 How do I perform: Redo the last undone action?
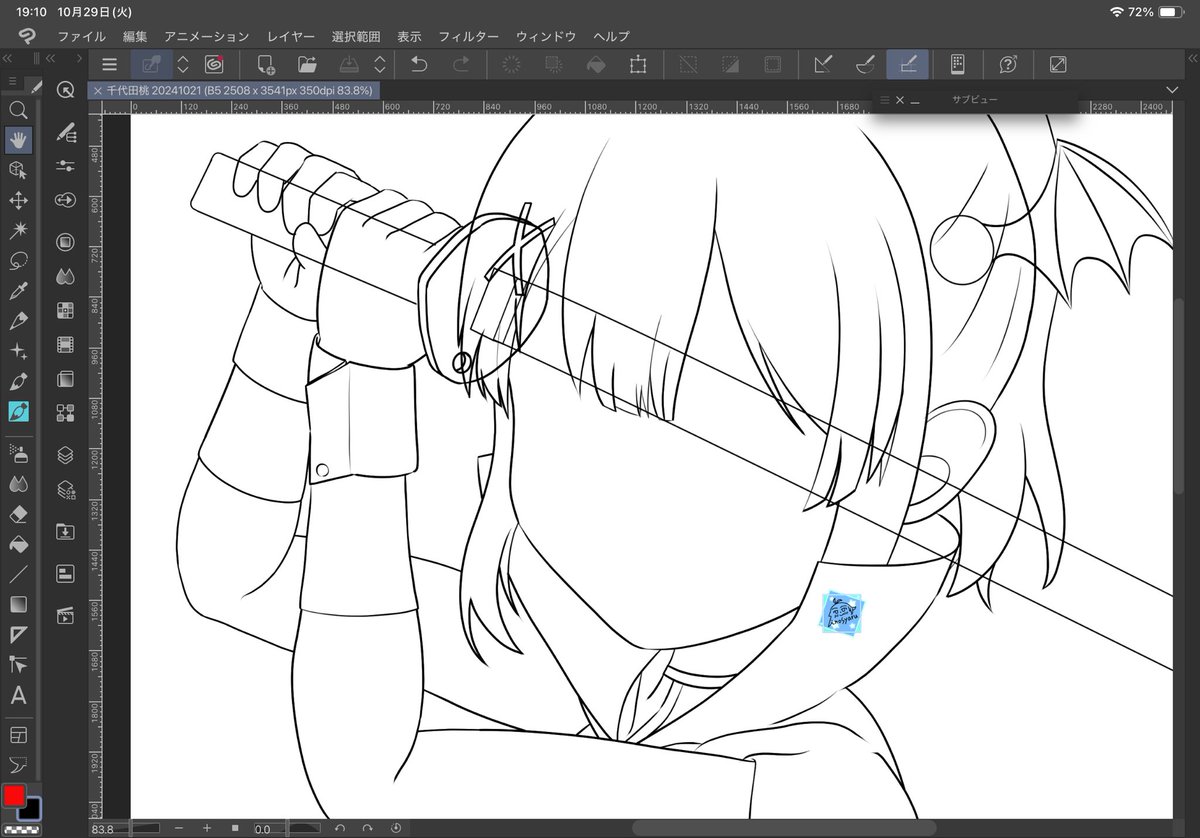(461, 64)
